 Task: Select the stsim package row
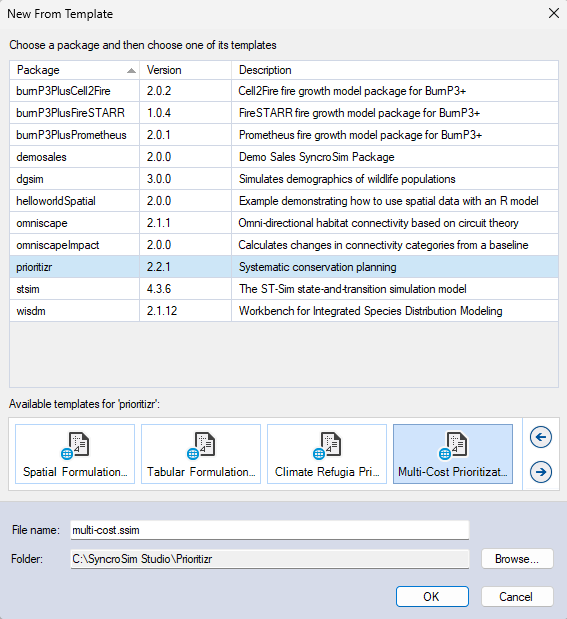point(284,289)
